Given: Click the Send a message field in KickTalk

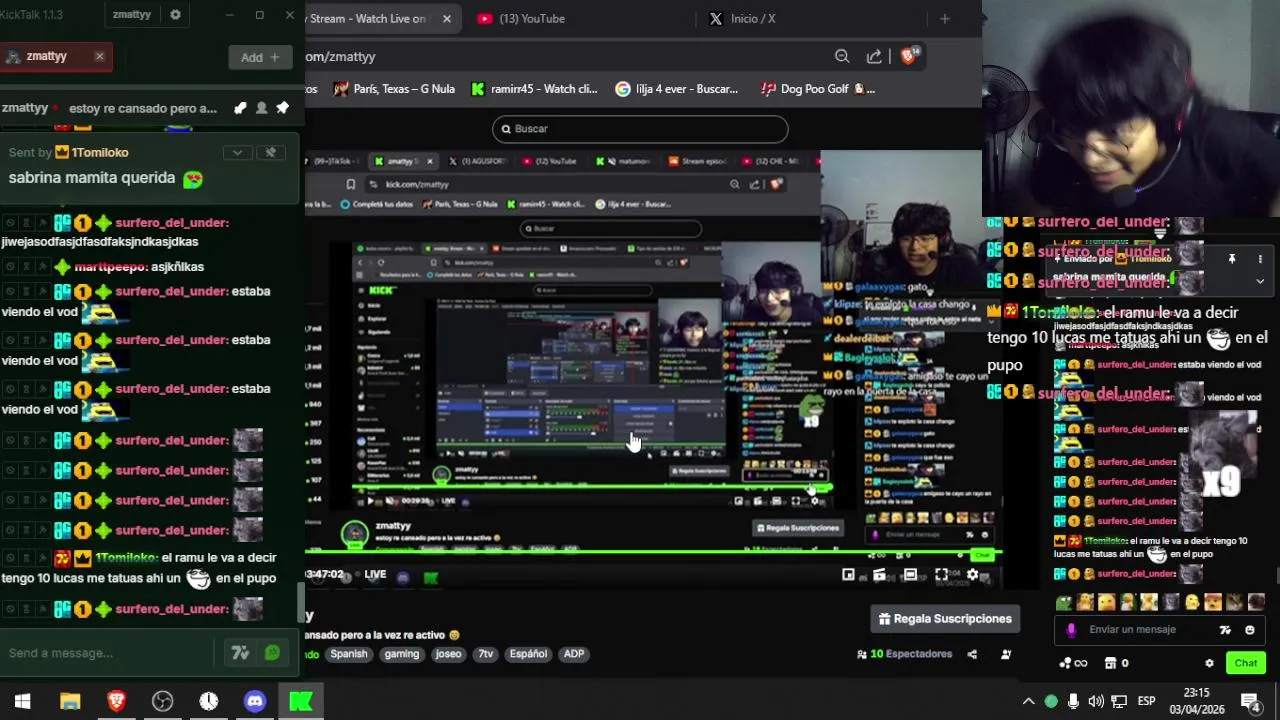Looking at the screenshot, I should (x=105, y=653).
